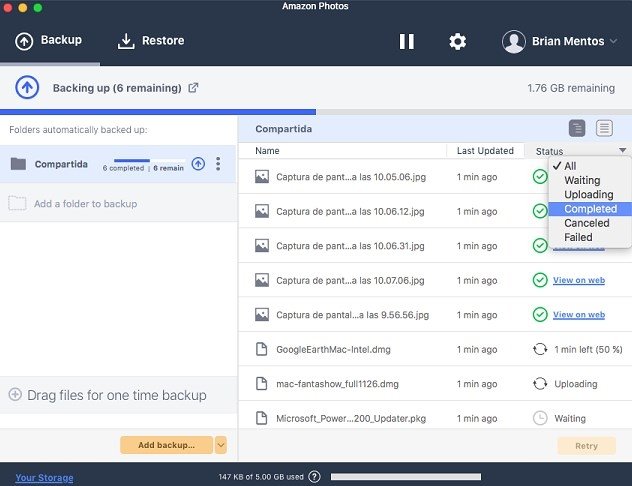The height and width of the screenshot is (486, 632).
Task: Switch to the Restore tab
Action: click(x=151, y=41)
